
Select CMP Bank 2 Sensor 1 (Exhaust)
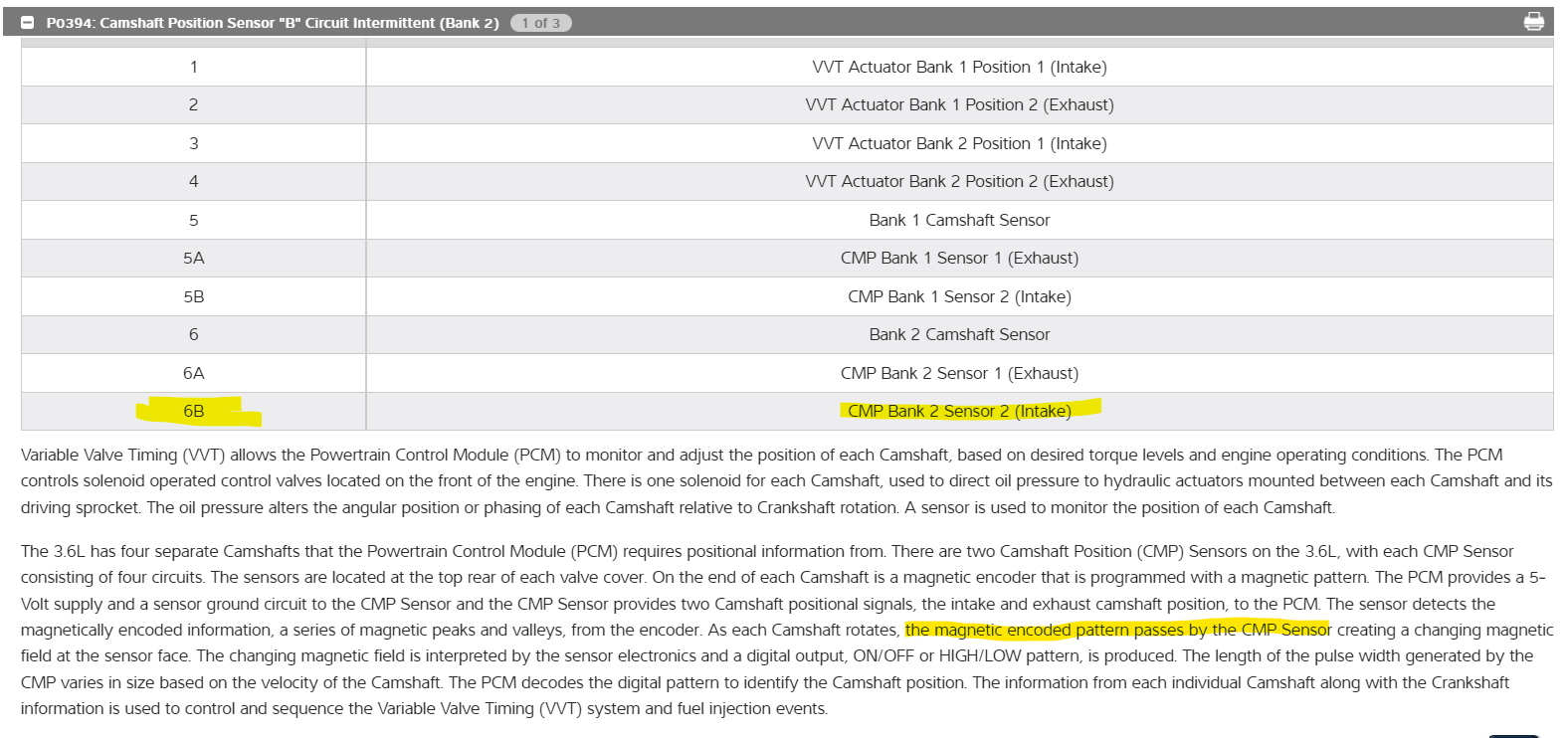(x=959, y=373)
